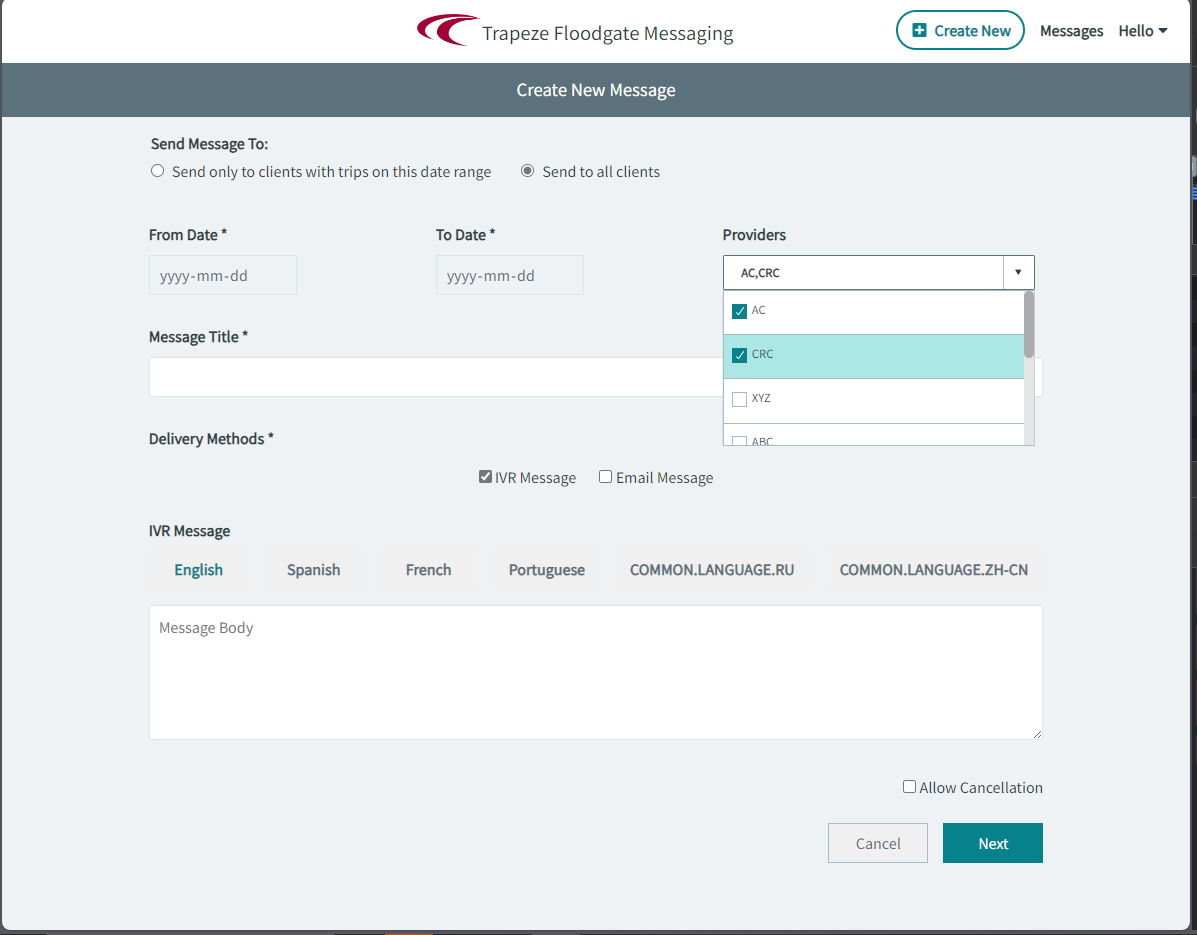Switch to the Spanish language tab
The image size is (1197, 935).
tap(313, 569)
